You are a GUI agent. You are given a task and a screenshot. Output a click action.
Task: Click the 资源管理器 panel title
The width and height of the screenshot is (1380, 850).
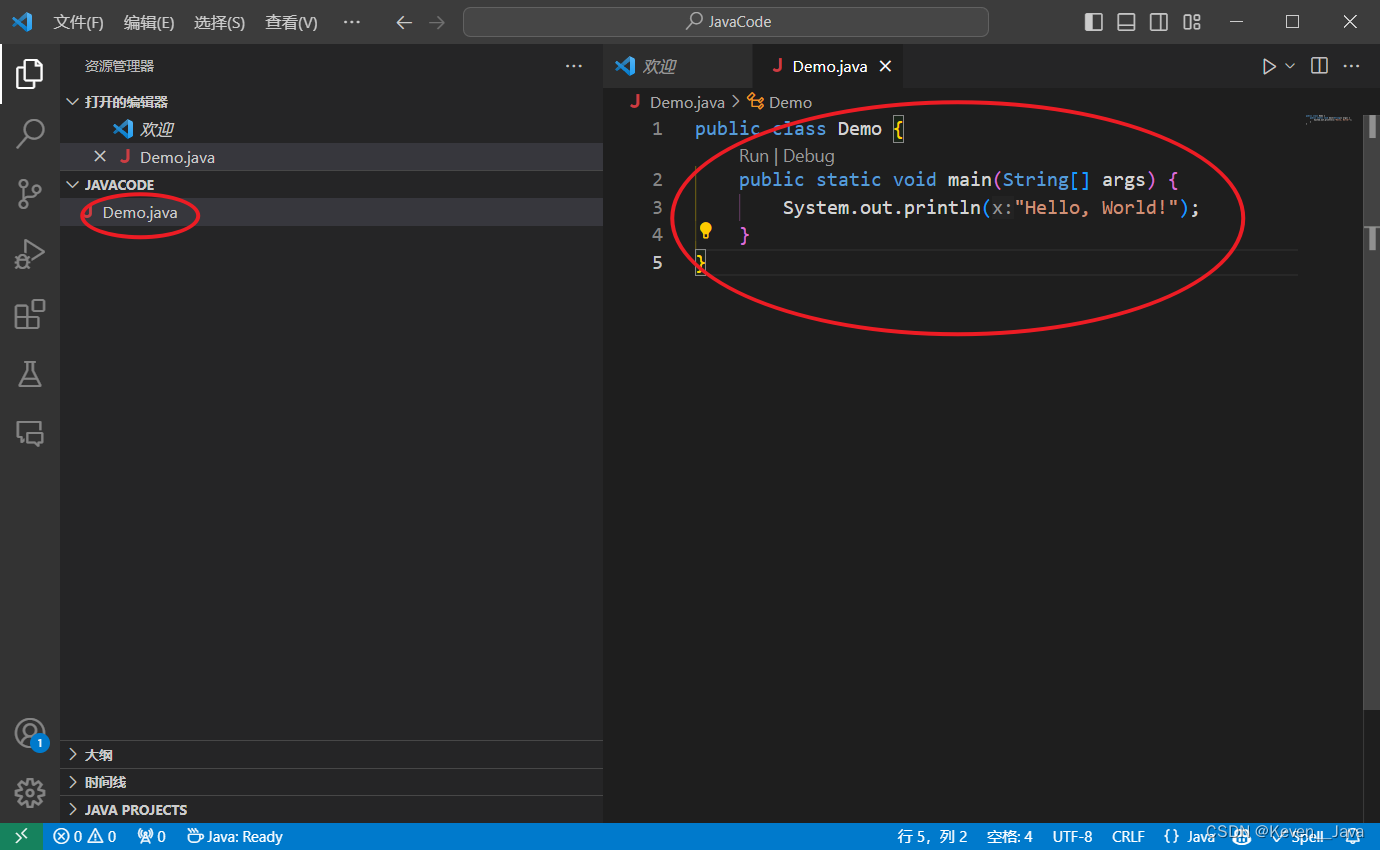tap(119, 66)
